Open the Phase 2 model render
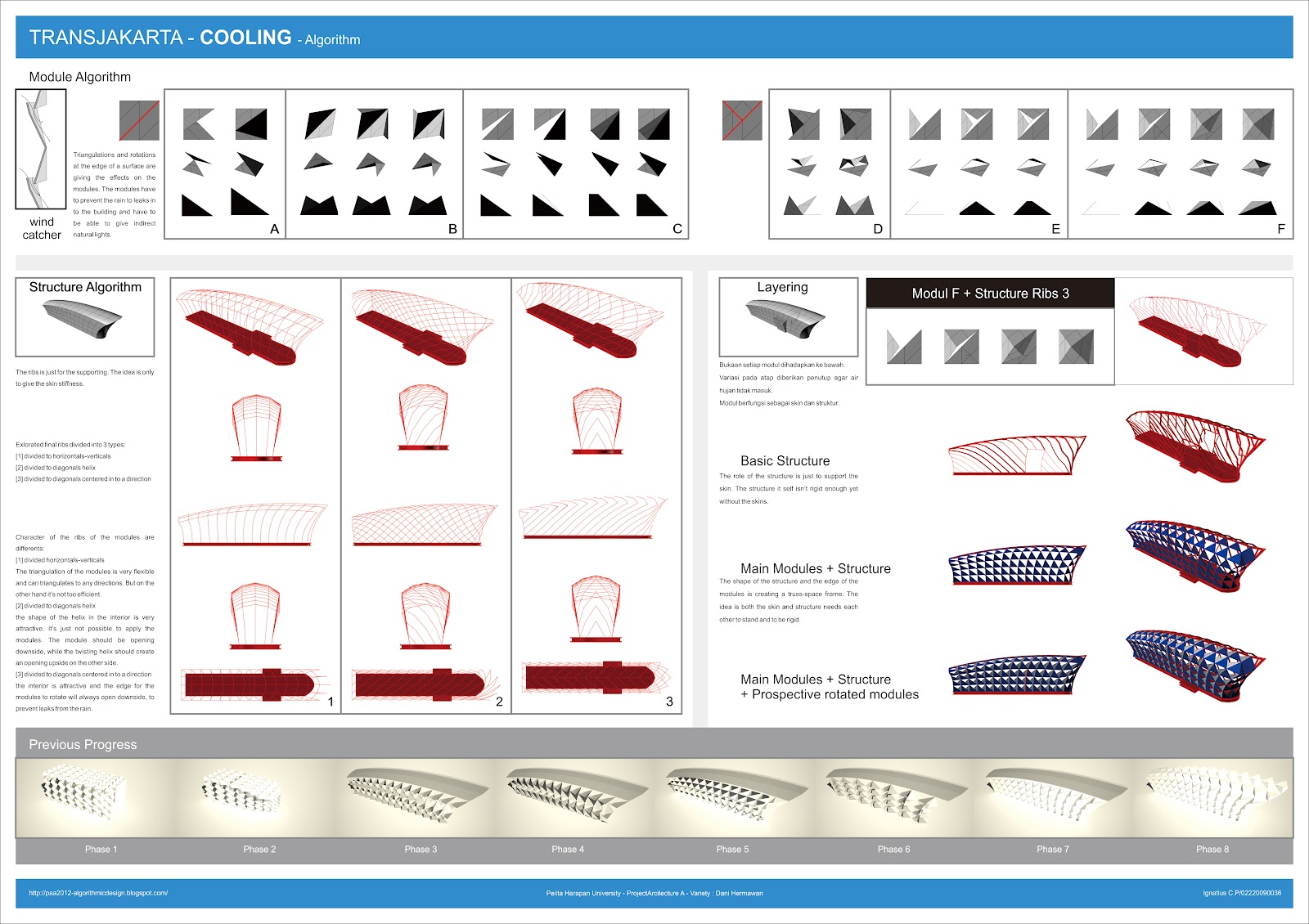1309x924 pixels. pos(241,792)
